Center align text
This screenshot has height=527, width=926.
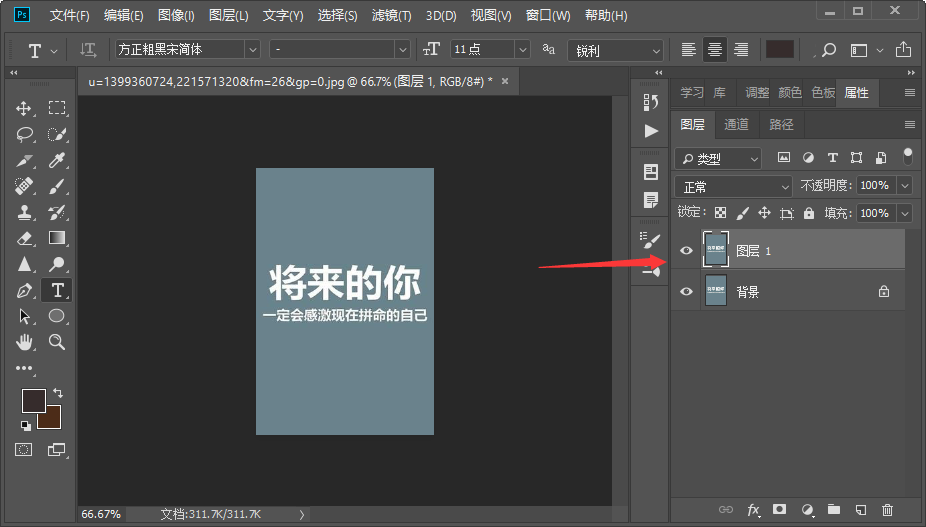click(x=715, y=50)
